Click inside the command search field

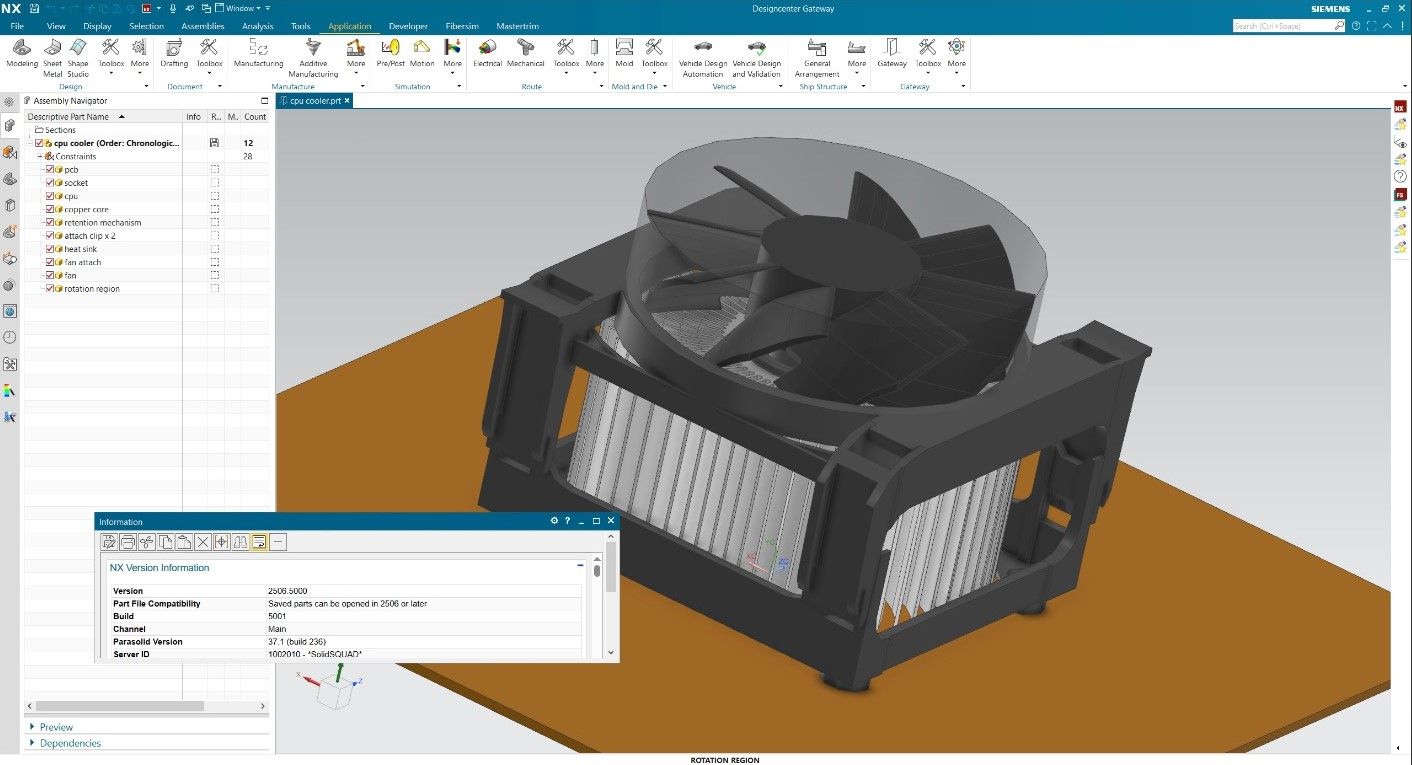(1280, 26)
